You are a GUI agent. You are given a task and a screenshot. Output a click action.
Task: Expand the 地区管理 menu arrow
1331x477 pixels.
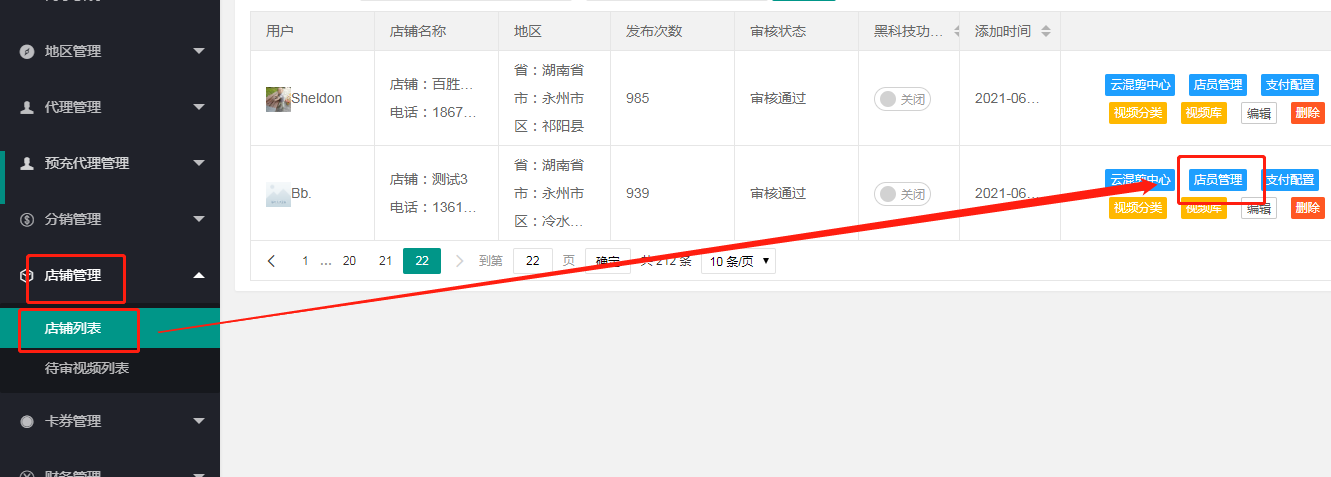pyautogui.click(x=199, y=51)
